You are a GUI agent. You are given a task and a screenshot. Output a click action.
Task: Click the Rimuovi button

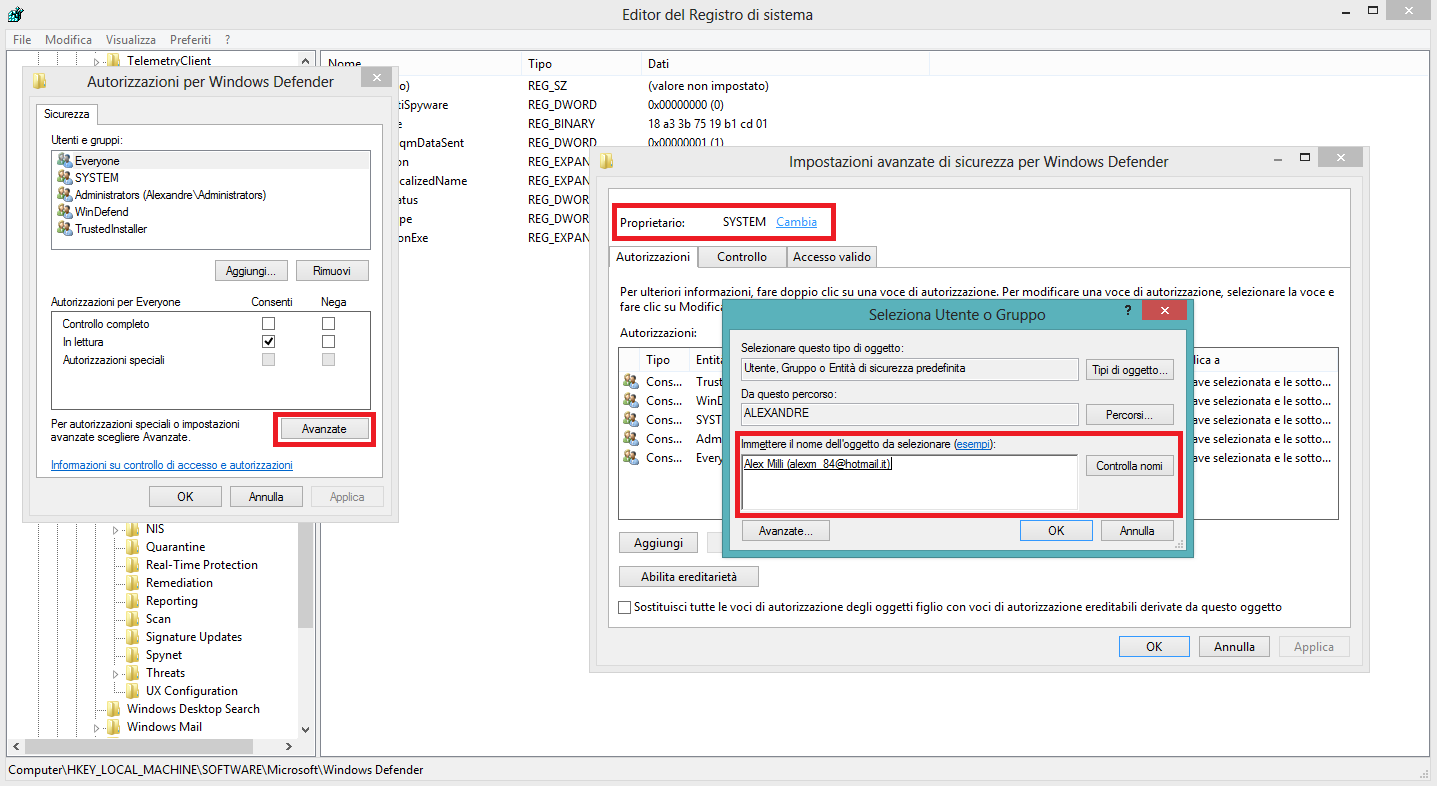332,270
